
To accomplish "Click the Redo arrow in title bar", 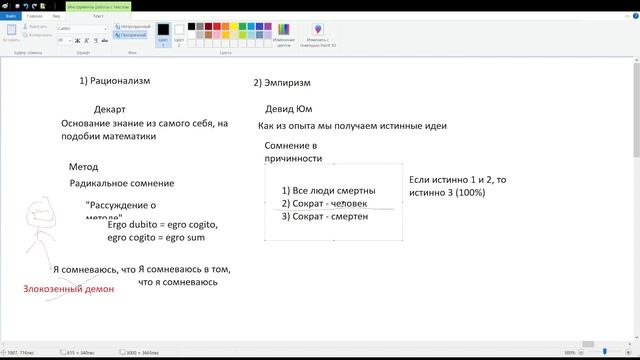I will tap(34, 6).
